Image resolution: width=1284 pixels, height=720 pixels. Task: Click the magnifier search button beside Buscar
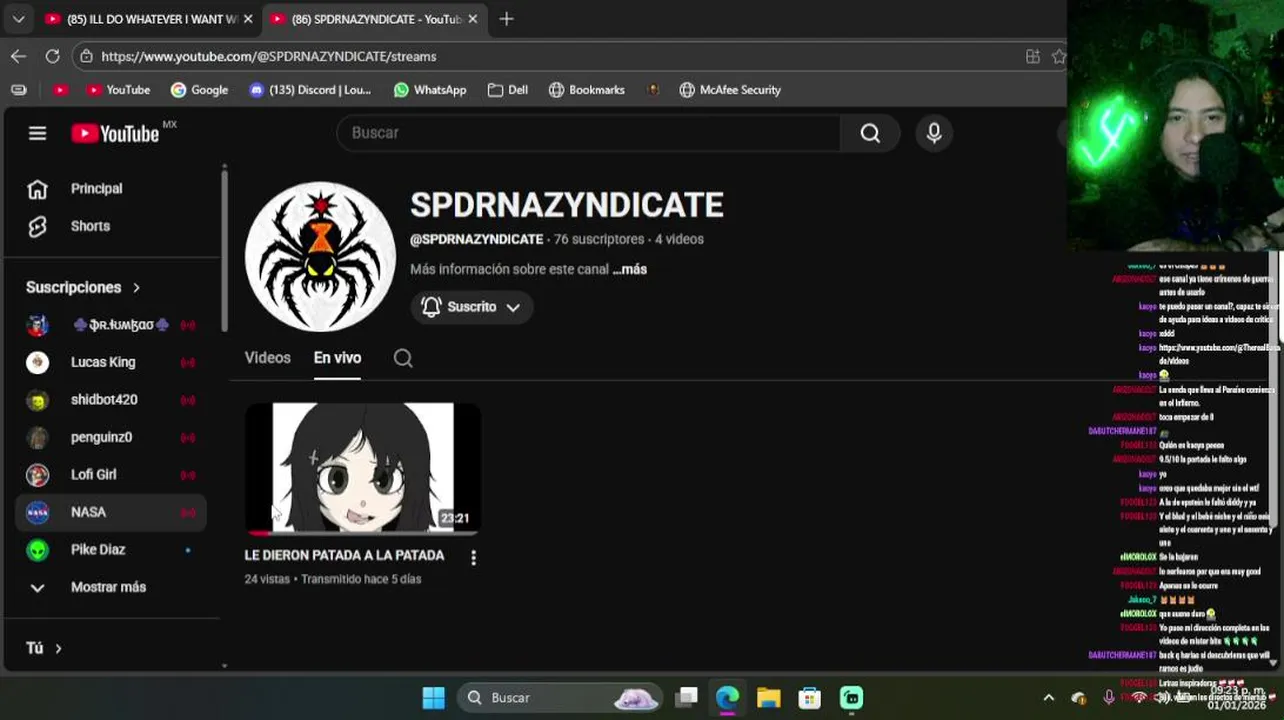click(x=870, y=133)
